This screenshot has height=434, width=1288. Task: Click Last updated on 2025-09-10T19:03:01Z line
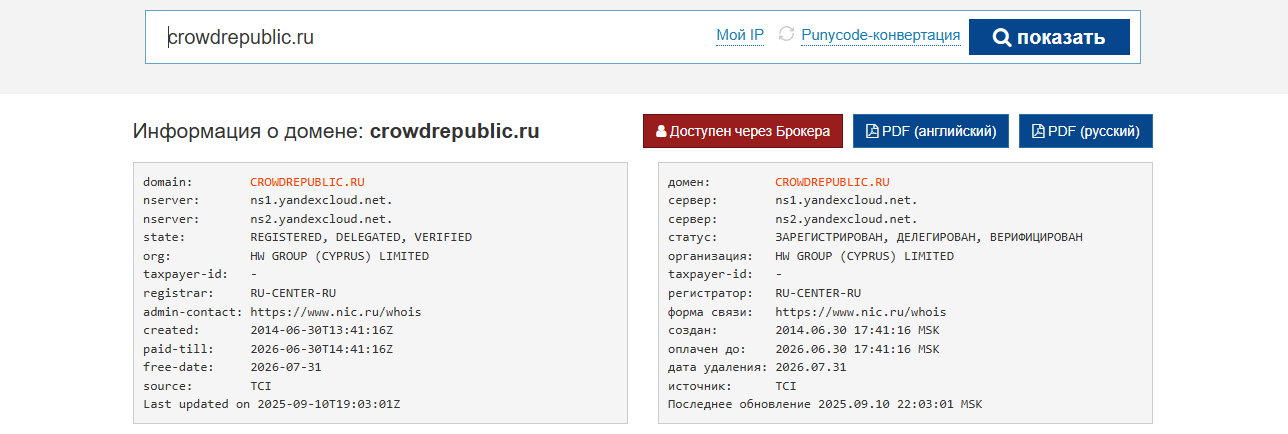pos(271,404)
